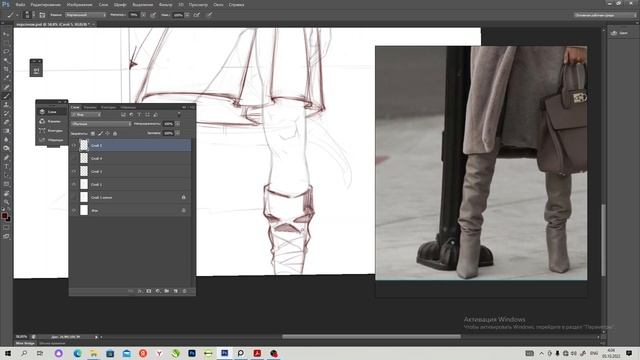This screenshot has height=360, width=640.
Task: Open the Окно menu
Action: coord(218,4)
